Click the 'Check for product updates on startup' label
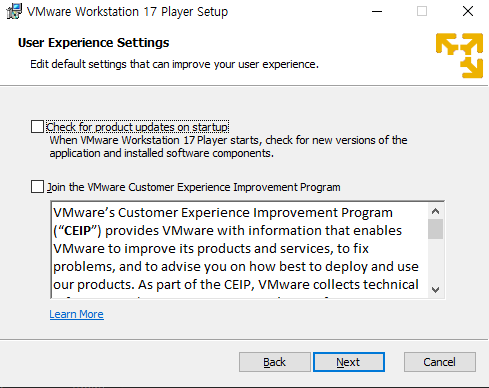 (x=137, y=127)
